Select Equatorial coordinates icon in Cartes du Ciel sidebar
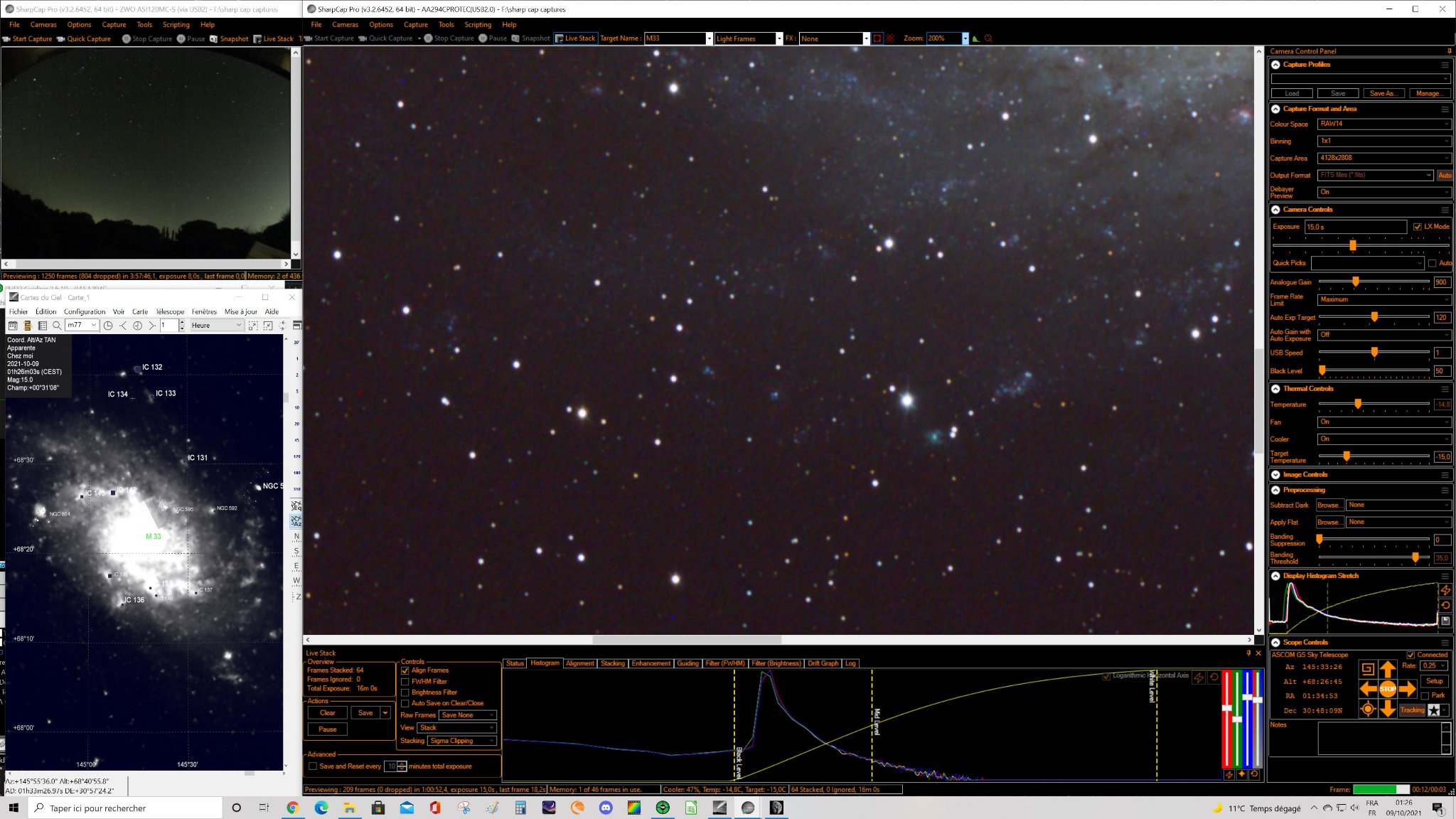The image size is (1456, 819). tap(296, 506)
